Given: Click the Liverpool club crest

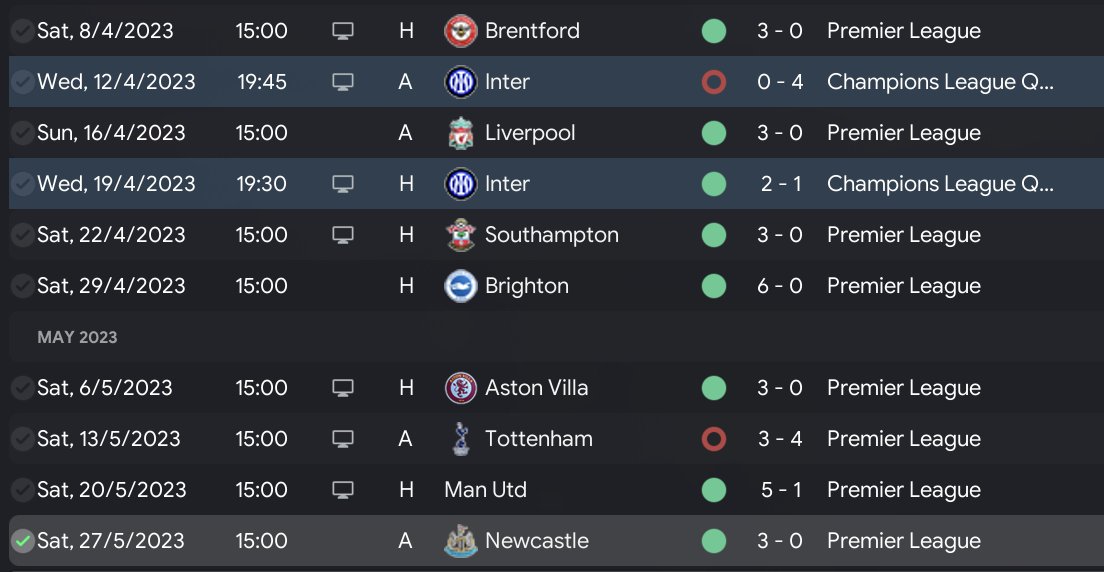Looking at the screenshot, I should [x=460, y=133].
